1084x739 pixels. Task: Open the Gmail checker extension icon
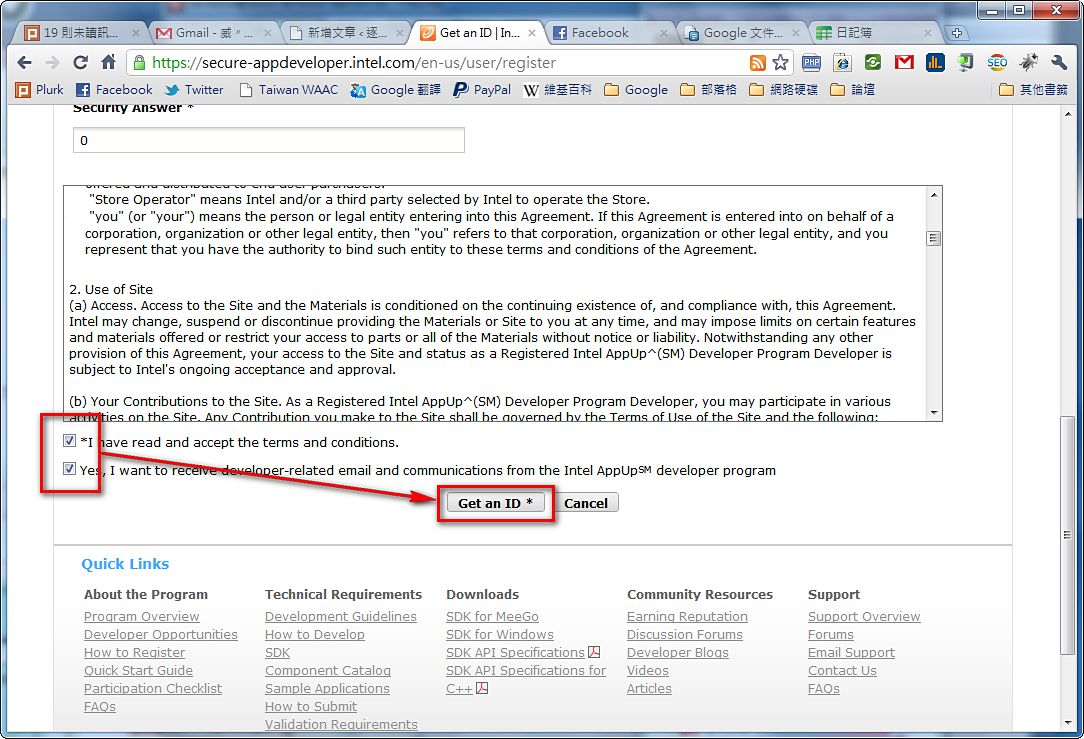pos(904,63)
